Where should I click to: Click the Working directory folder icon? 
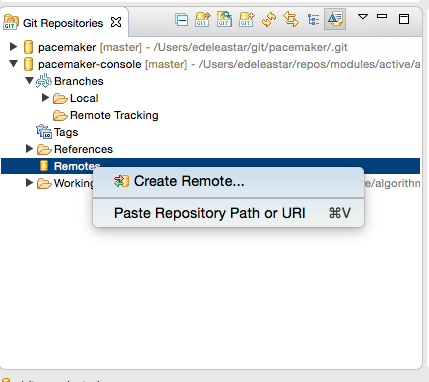pos(44,183)
